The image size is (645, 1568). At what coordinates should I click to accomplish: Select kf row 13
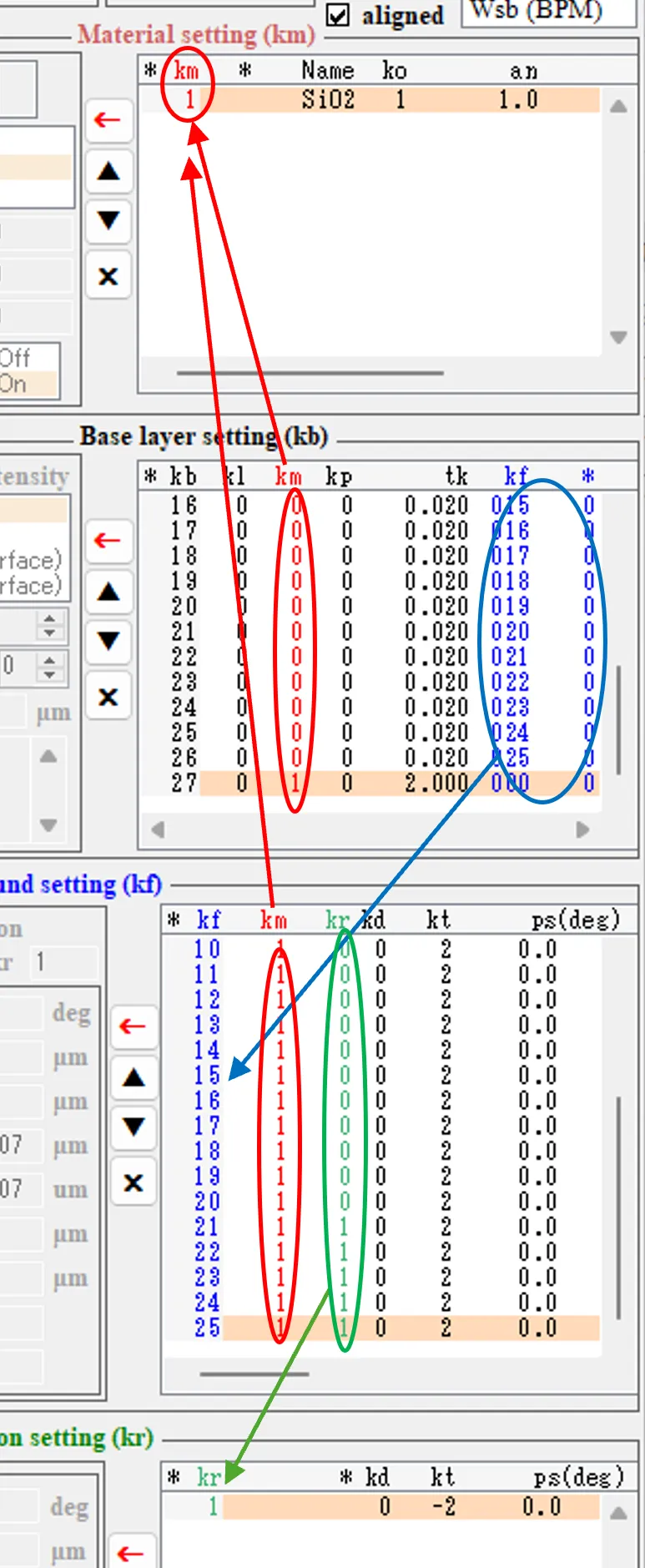click(x=383, y=1025)
